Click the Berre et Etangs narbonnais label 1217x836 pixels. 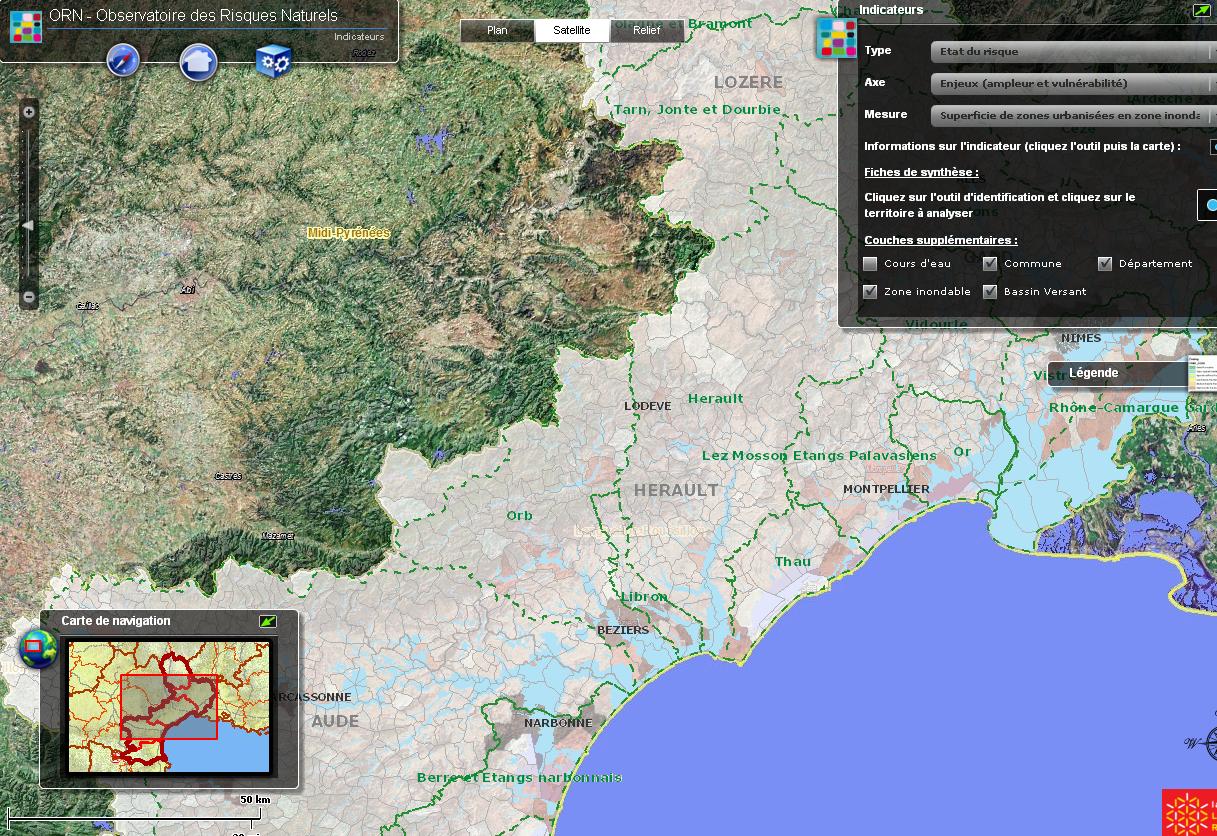[x=519, y=778]
